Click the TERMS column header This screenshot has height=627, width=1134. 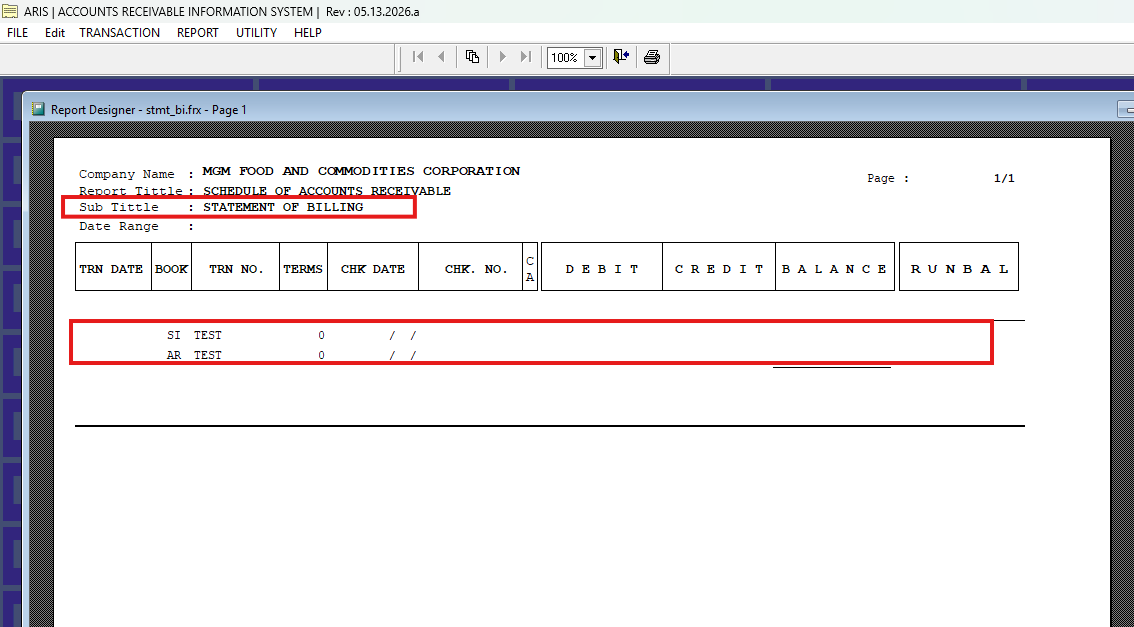[x=303, y=267]
